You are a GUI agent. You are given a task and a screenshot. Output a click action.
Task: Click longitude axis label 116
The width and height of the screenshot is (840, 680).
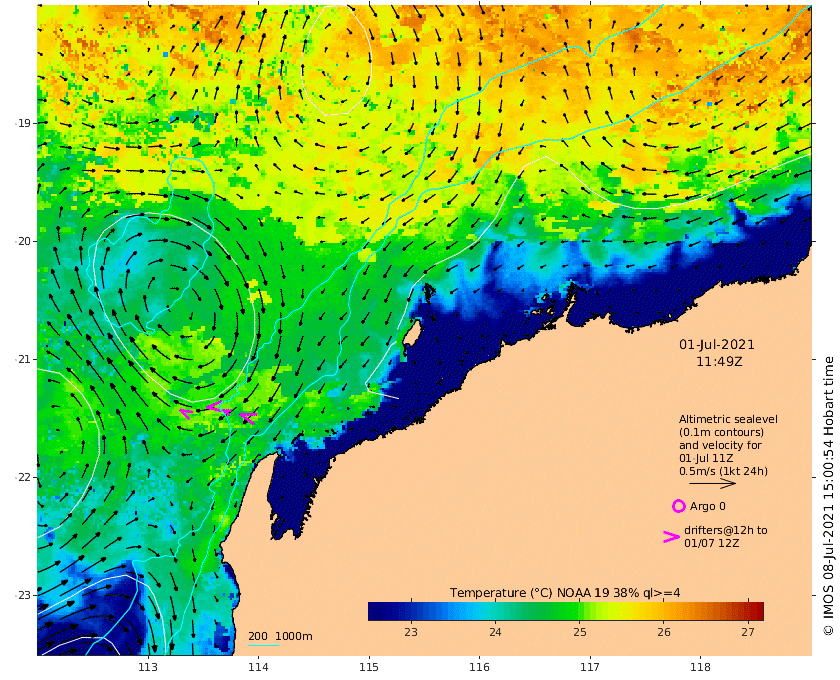pos(479,667)
